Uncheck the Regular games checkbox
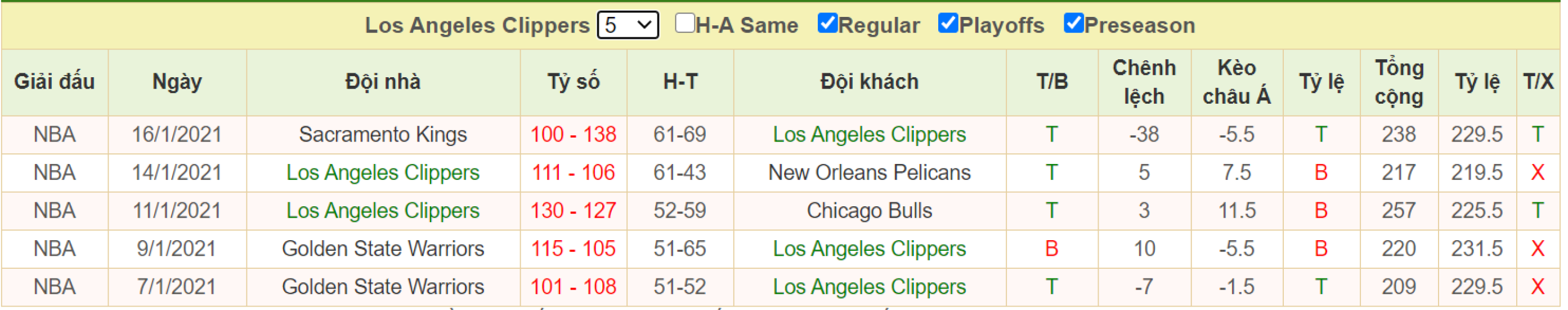This screenshot has width=1568, height=310. [827, 24]
